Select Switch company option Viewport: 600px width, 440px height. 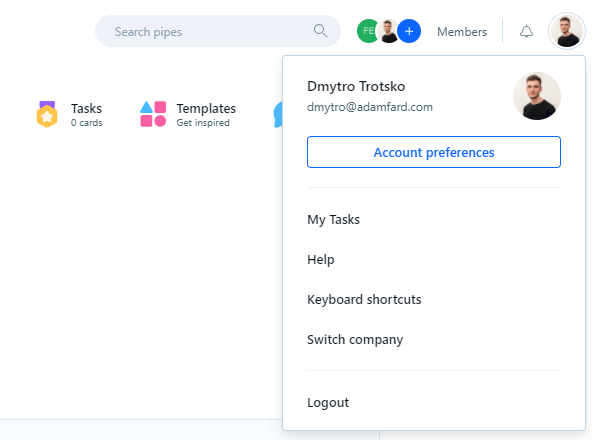[x=355, y=339]
